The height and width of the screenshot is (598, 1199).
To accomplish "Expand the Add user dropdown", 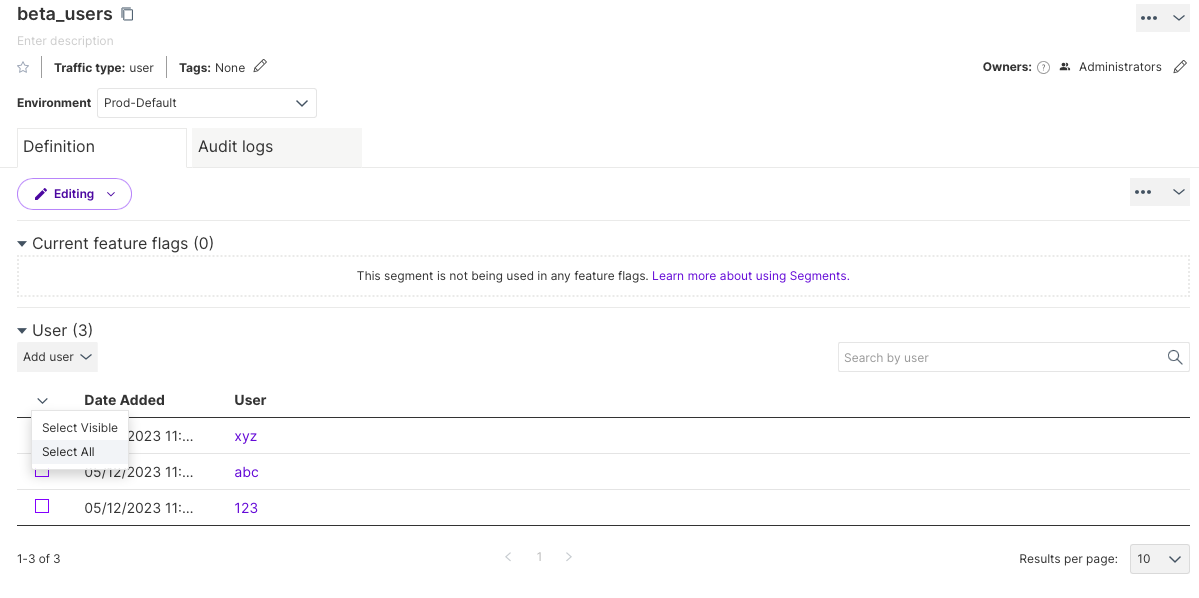I will coord(57,357).
